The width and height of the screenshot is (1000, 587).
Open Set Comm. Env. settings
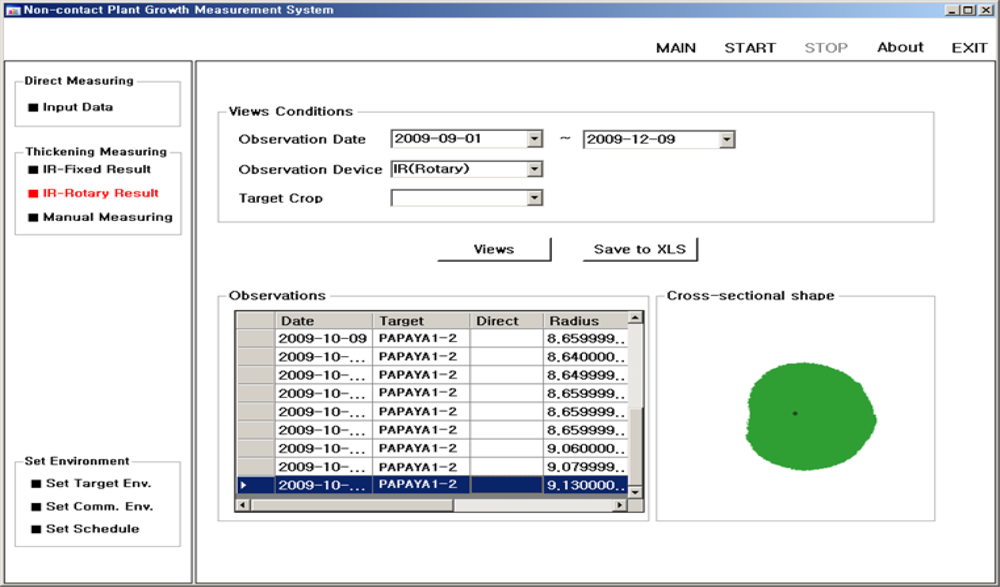[x=98, y=506]
